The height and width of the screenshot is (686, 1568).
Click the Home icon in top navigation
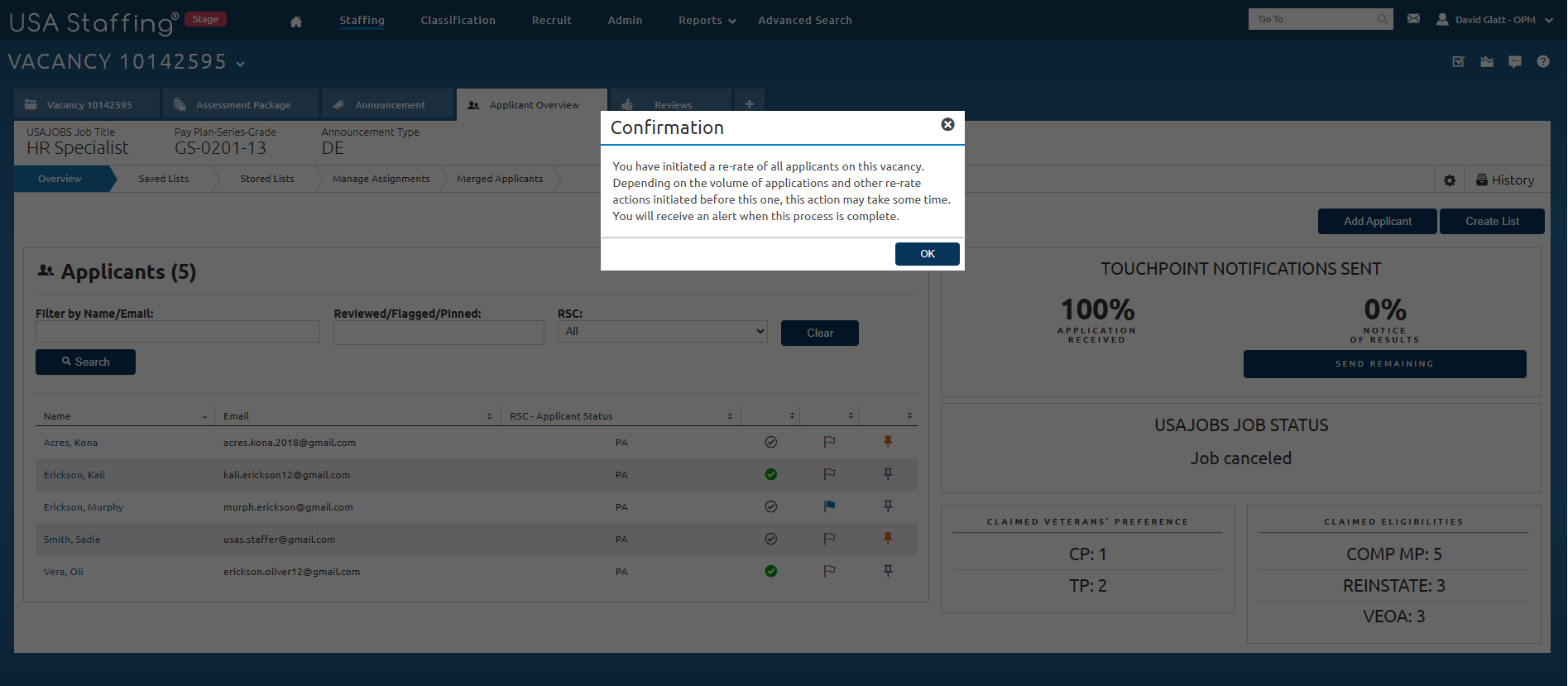296,22
